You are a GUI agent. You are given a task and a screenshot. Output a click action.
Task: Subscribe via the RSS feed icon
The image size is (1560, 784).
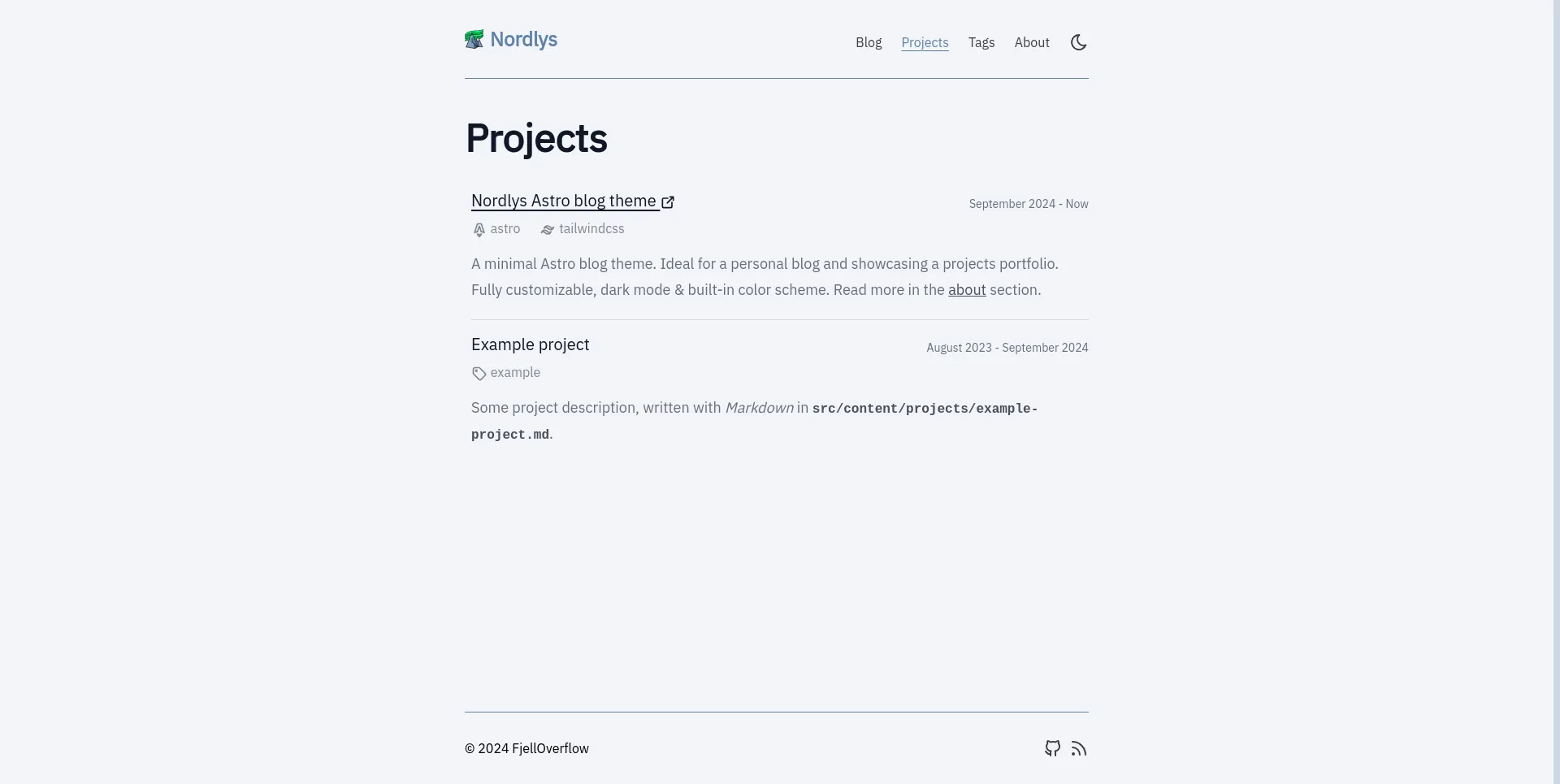[1079, 748]
